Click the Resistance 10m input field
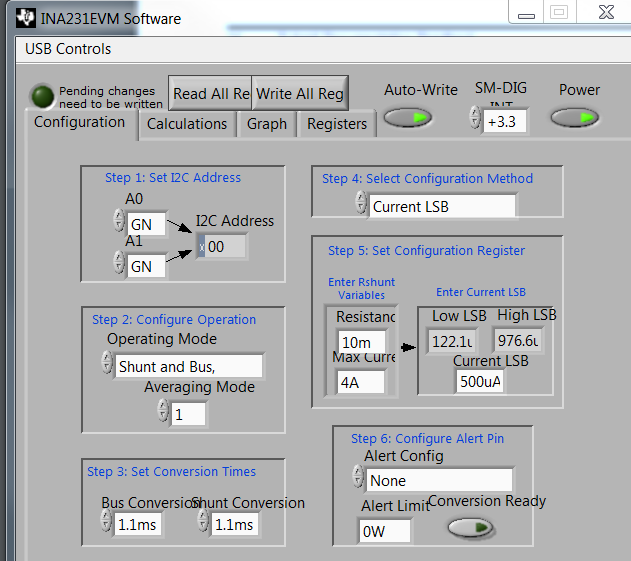 pos(361,342)
